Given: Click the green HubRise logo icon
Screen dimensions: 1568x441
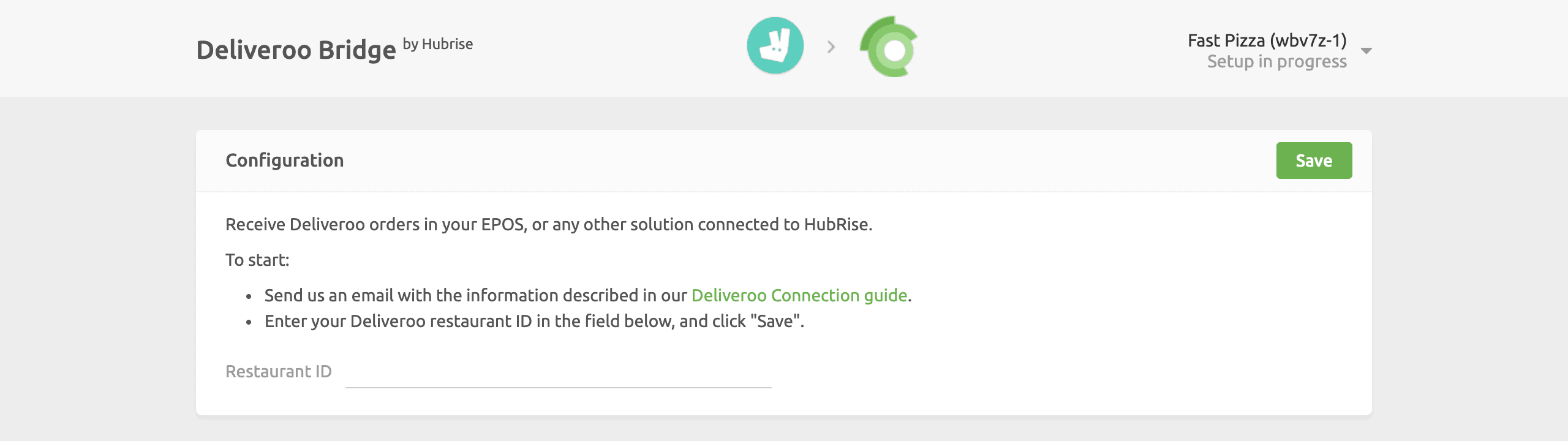Looking at the screenshot, I should pos(889,47).
